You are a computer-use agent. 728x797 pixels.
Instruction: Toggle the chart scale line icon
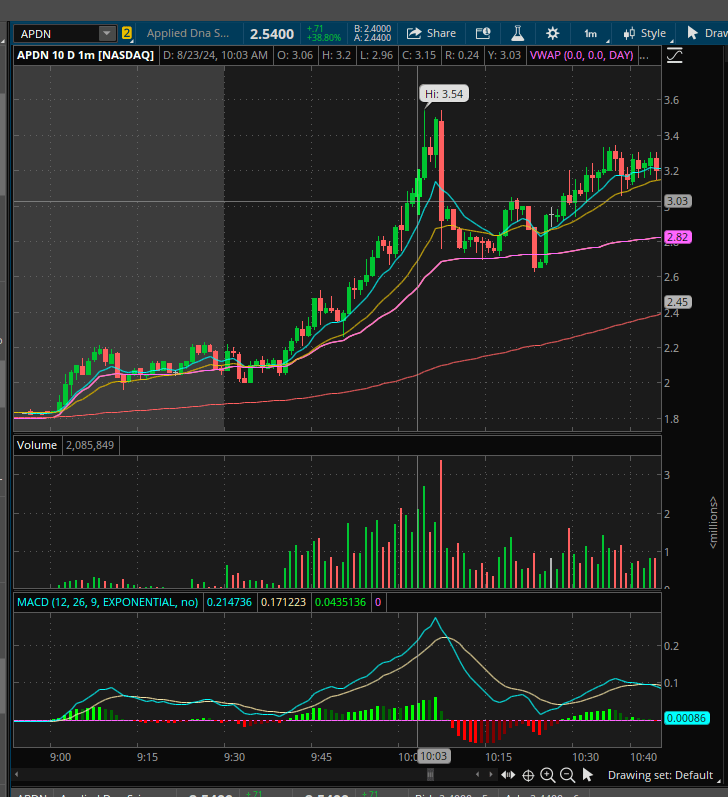(674, 55)
